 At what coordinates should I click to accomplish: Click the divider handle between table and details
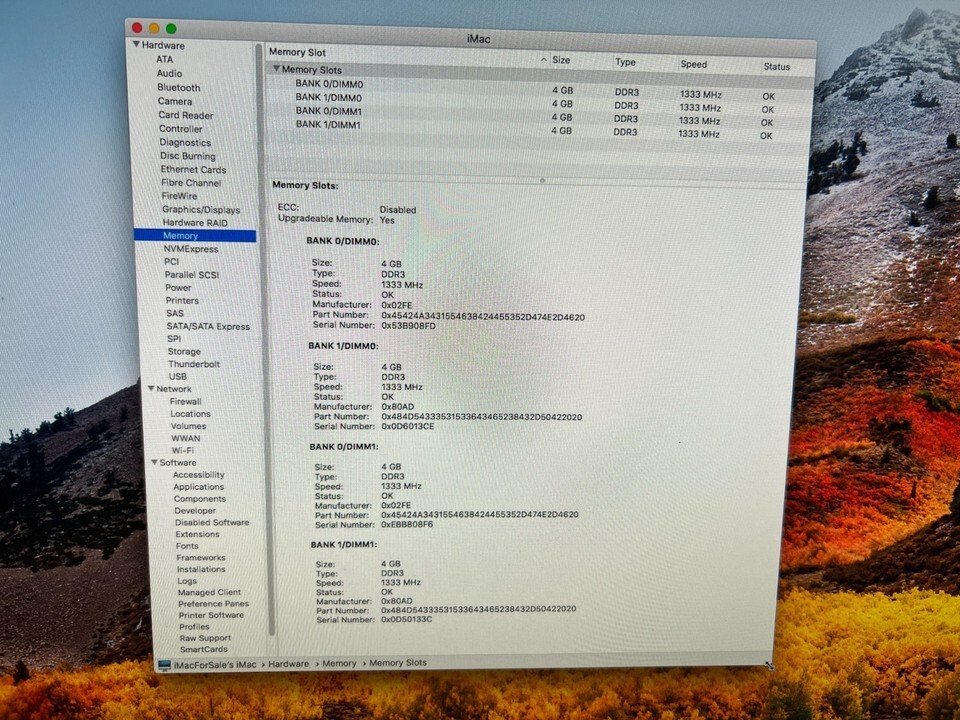click(x=542, y=181)
